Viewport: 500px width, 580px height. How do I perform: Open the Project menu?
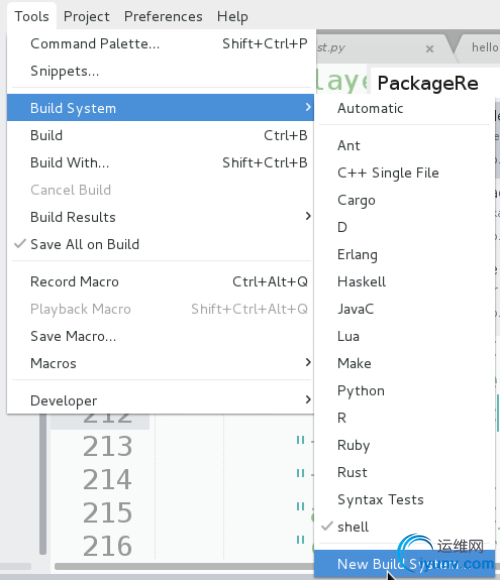87,16
